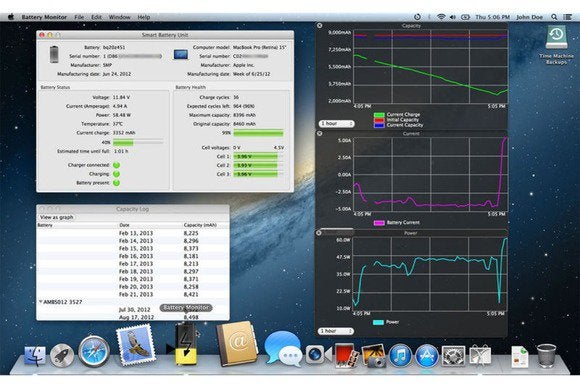The image size is (580, 388).
Task: Click 40% current charge progress bar
Action: [x=138, y=142]
